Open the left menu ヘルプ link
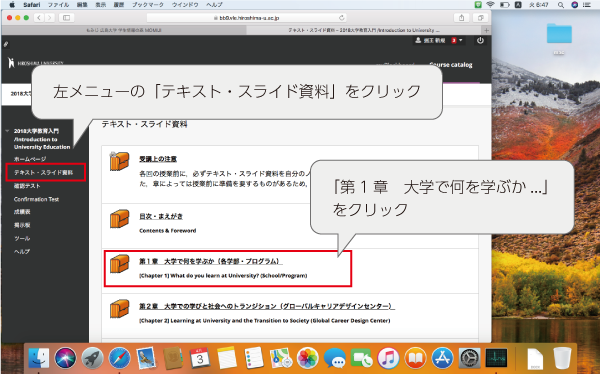600x374 pixels. pyautogui.click(x=22, y=252)
